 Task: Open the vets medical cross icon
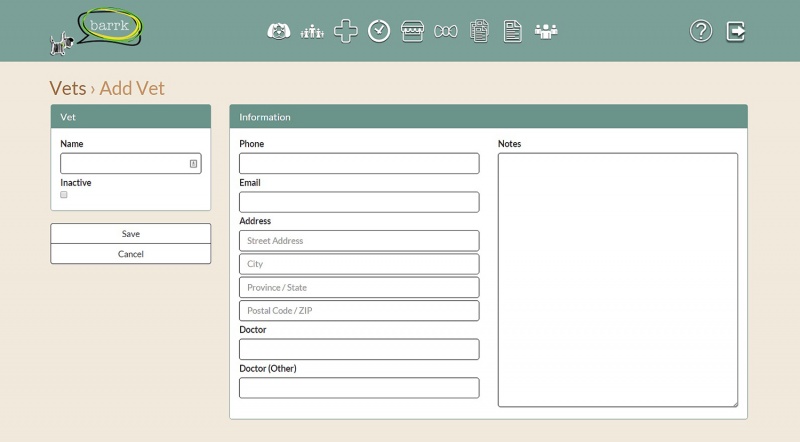click(345, 31)
